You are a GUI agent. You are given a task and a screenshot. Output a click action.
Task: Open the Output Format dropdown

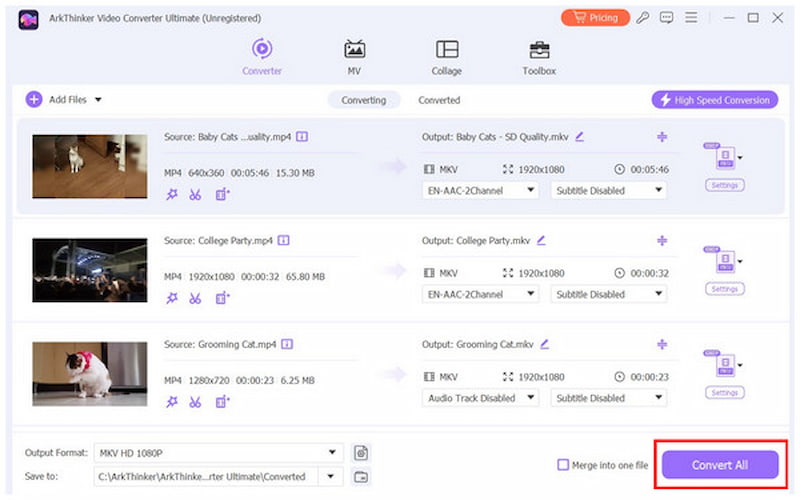click(218, 453)
